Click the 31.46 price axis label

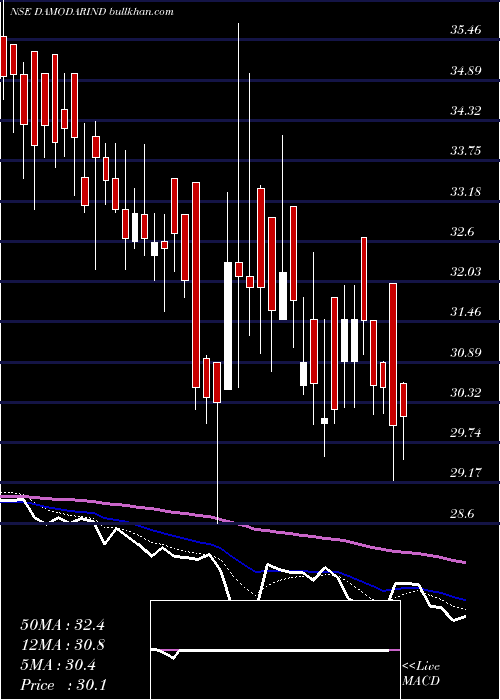466,312
